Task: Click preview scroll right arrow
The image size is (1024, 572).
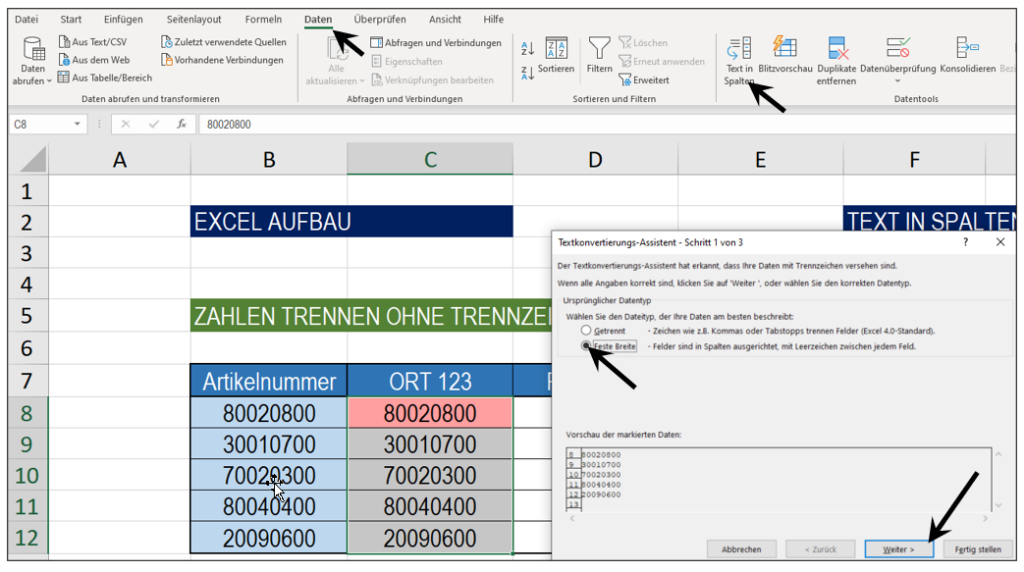Action: coord(985,518)
